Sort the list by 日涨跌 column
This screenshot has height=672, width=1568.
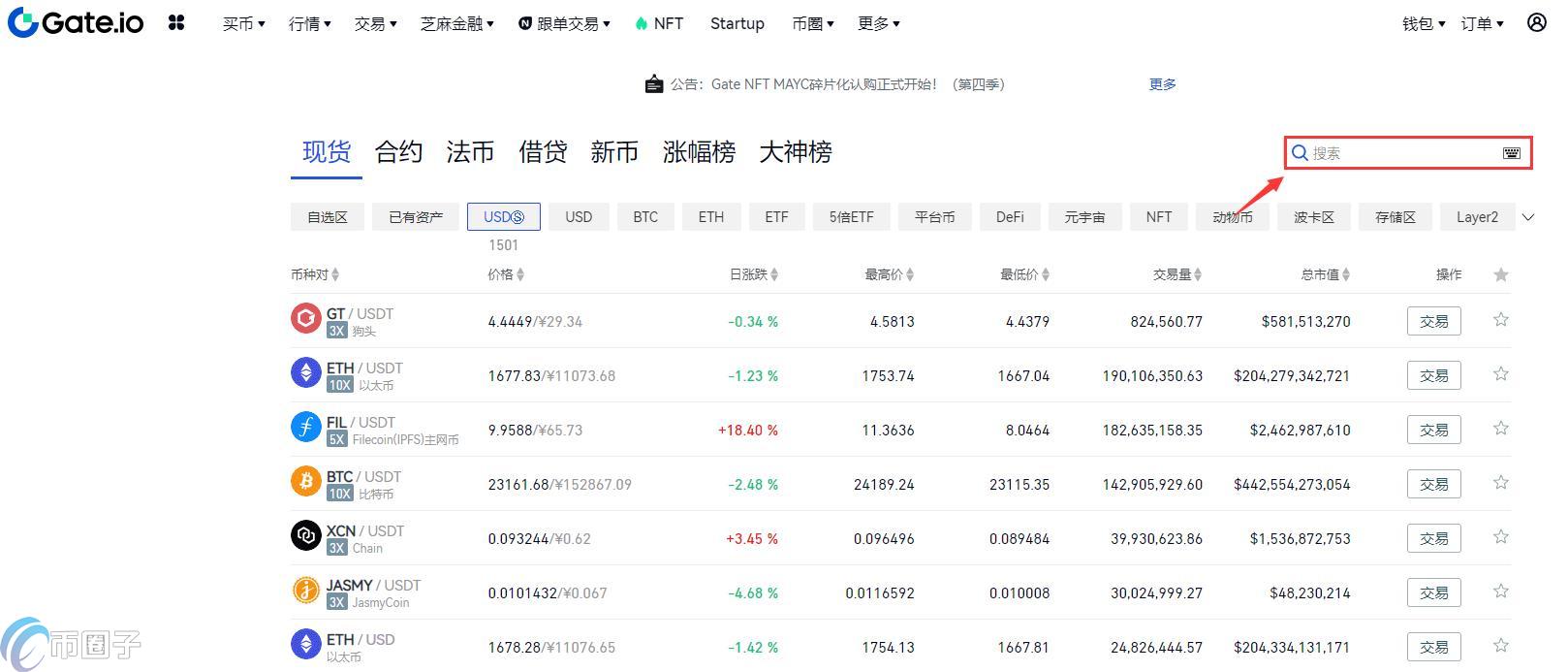tap(753, 274)
